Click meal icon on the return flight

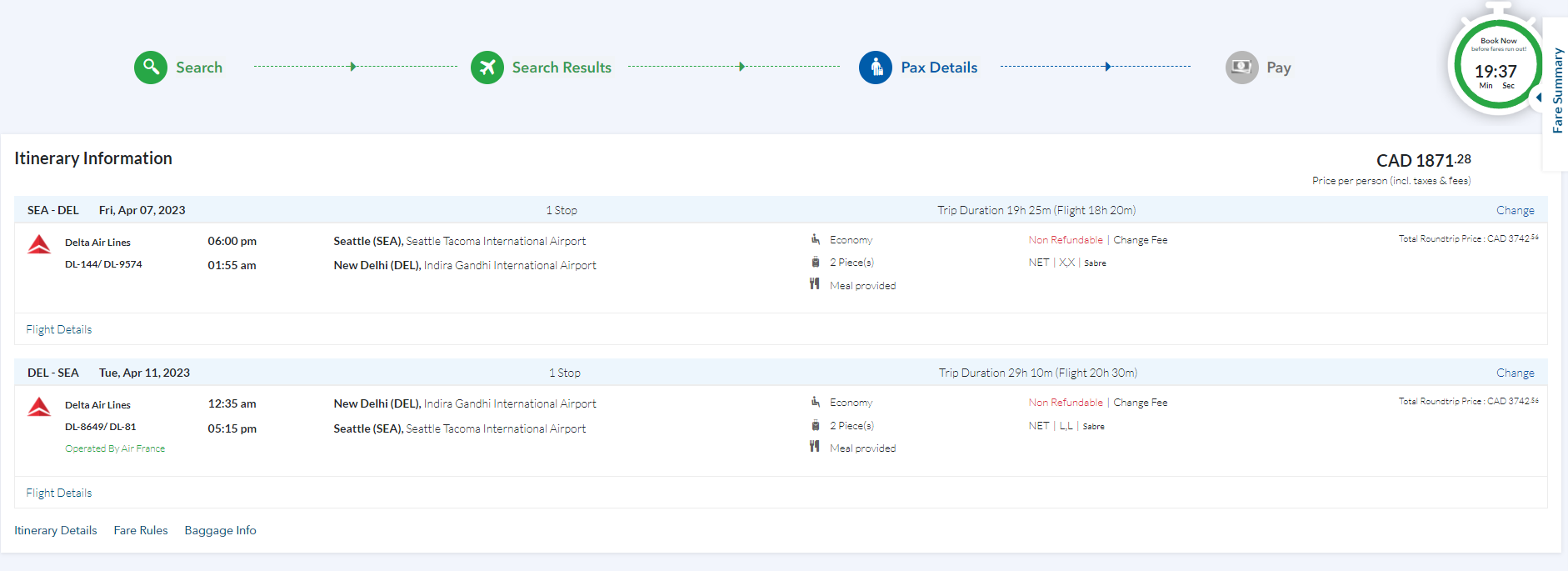815,447
